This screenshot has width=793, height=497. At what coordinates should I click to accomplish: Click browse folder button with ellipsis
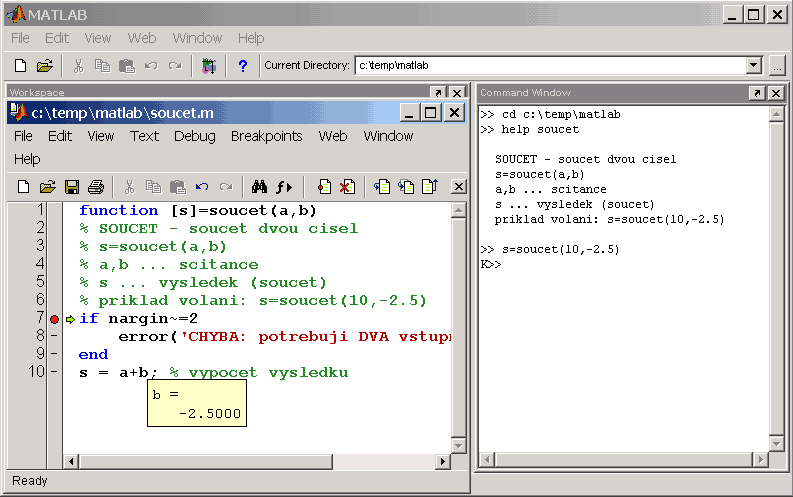(x=777, y=66)
